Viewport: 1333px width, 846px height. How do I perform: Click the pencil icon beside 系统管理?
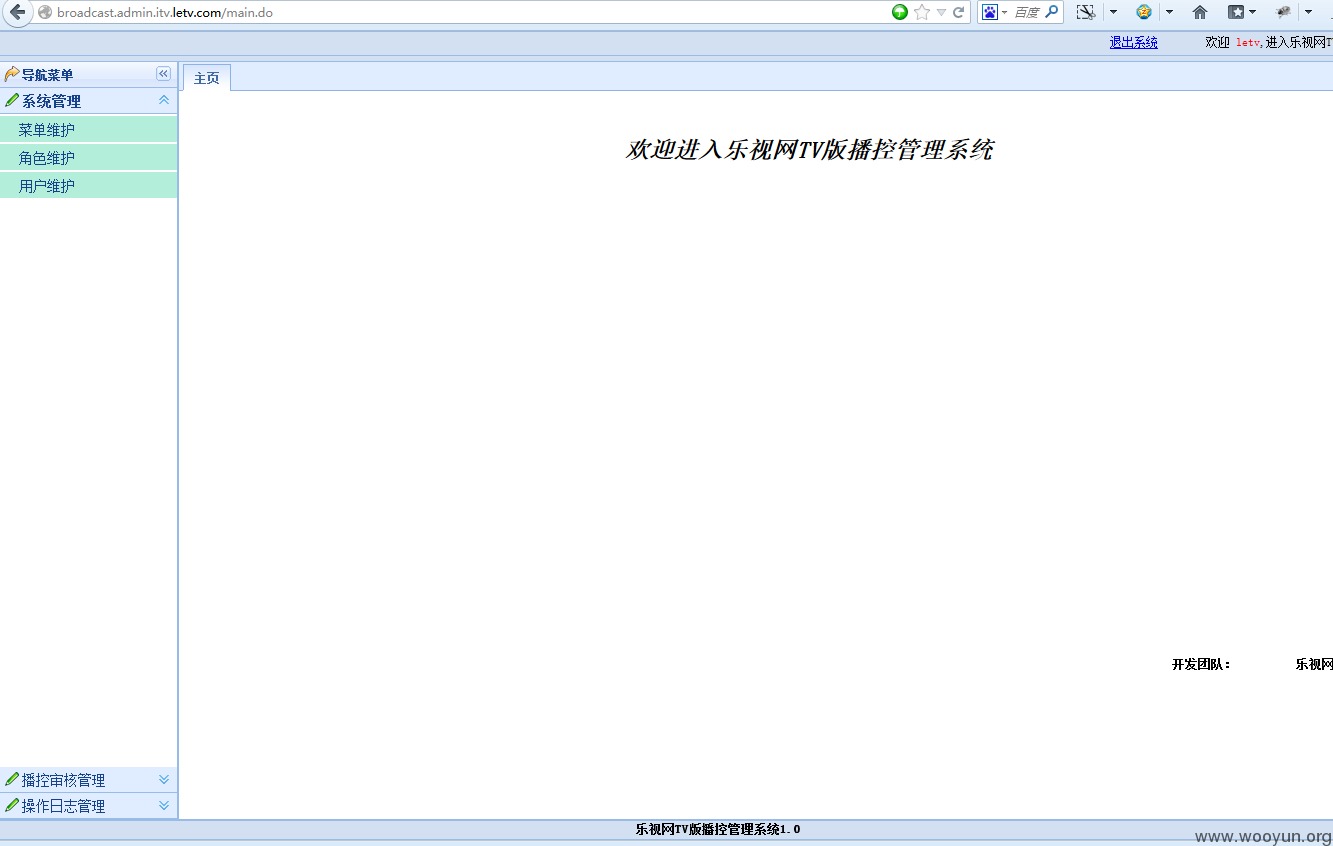pos(12,100)
